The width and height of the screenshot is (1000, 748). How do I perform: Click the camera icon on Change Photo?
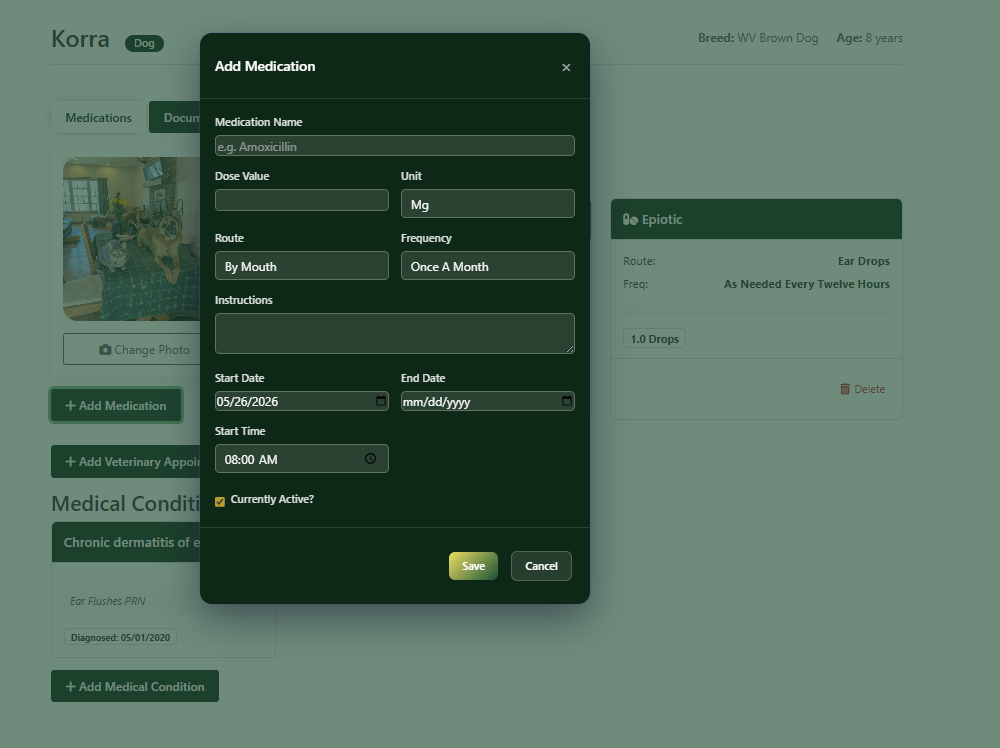click(x=105, y=349)
